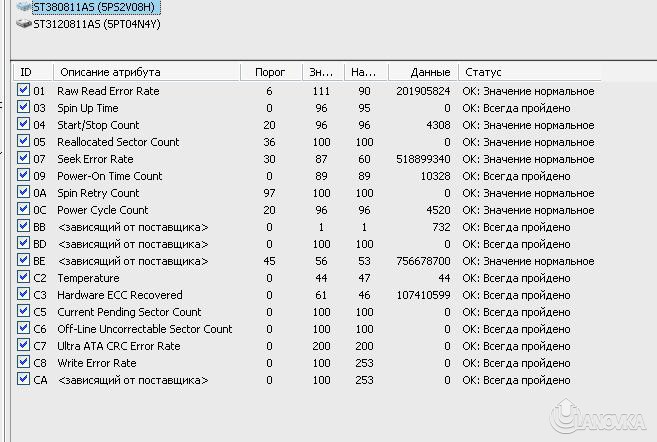This screenshot has height=442, width=657.
Task: Sort by Описание атрибута column header
Action: click(147, 72)
